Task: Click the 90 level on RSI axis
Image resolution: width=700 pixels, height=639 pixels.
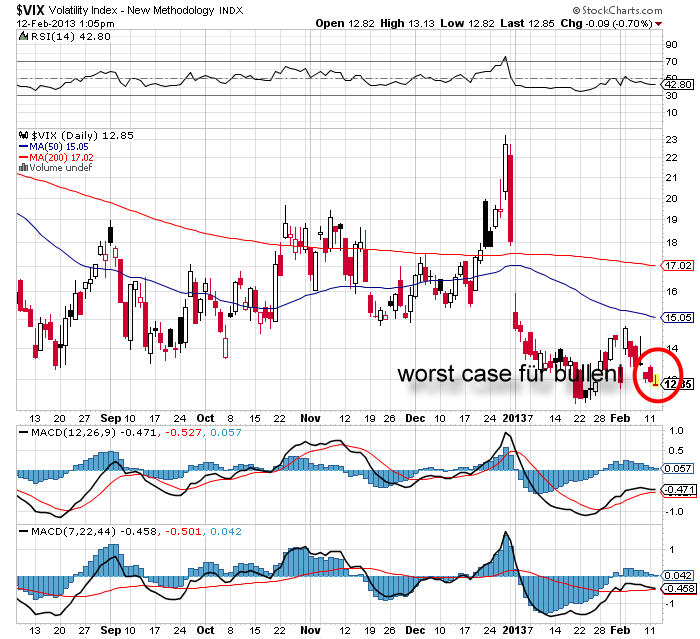Action: (671, 45)
